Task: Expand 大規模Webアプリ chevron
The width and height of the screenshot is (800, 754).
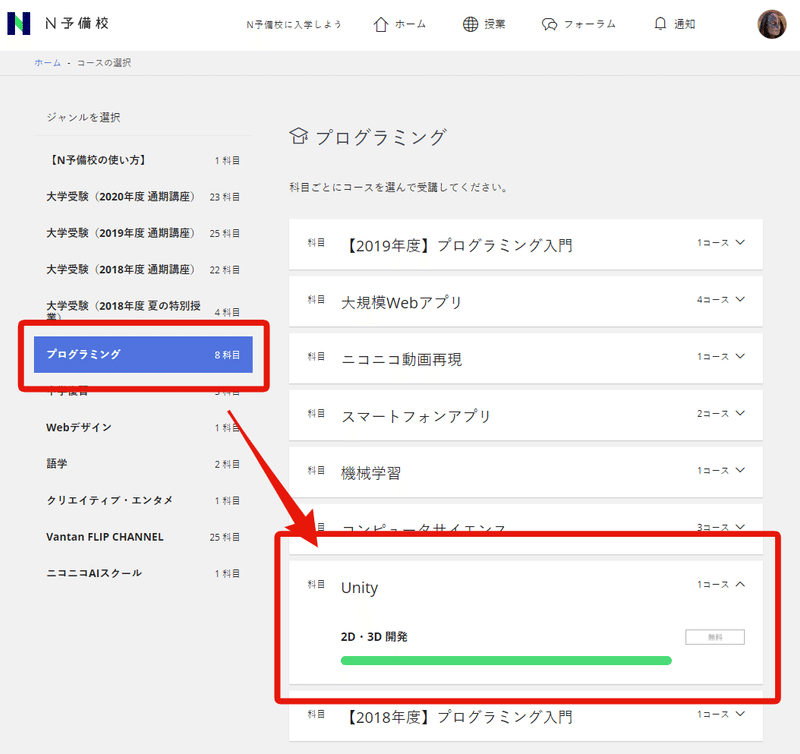Action: 740,299
